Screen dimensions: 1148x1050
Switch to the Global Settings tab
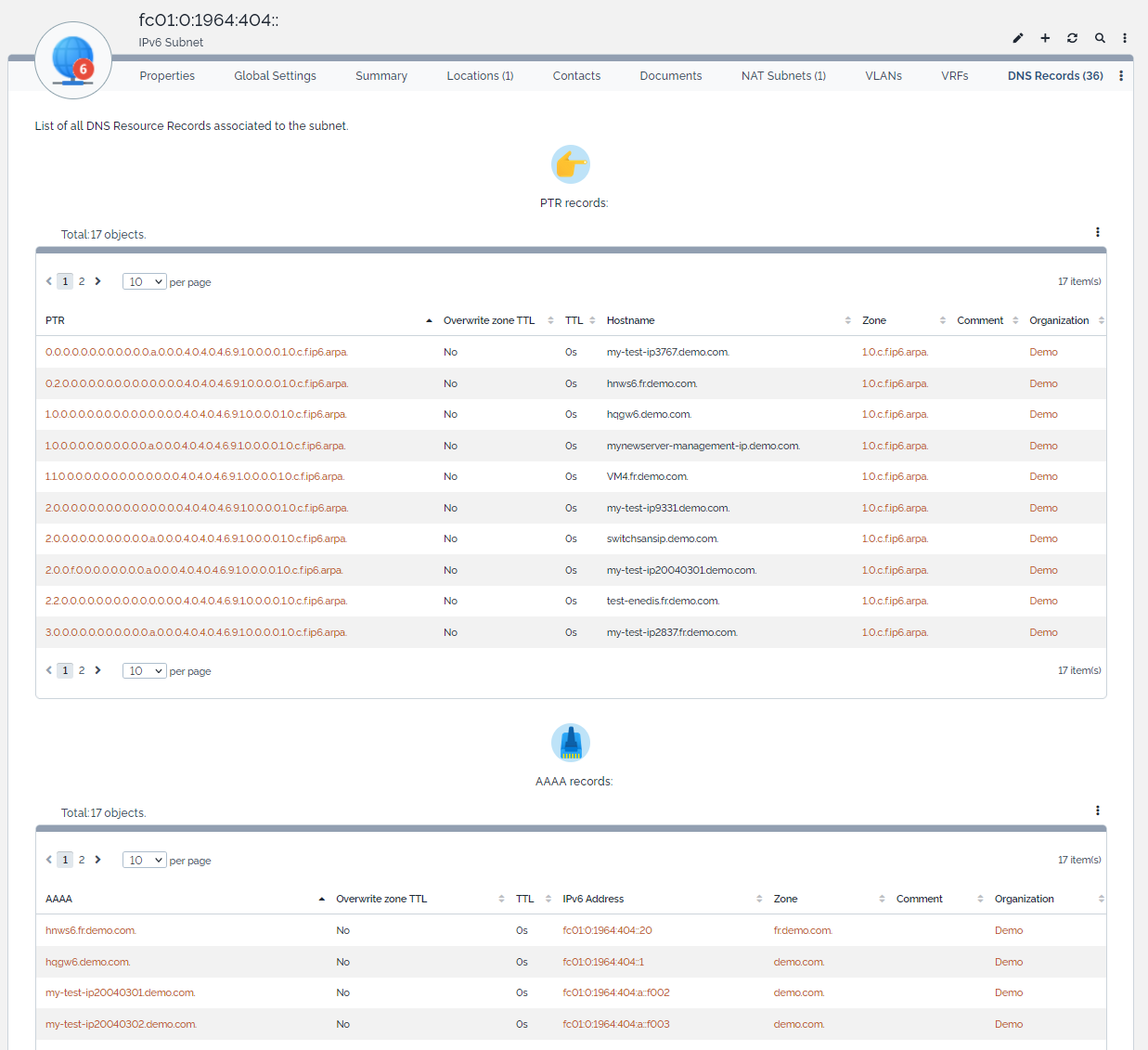coord(275,76)
